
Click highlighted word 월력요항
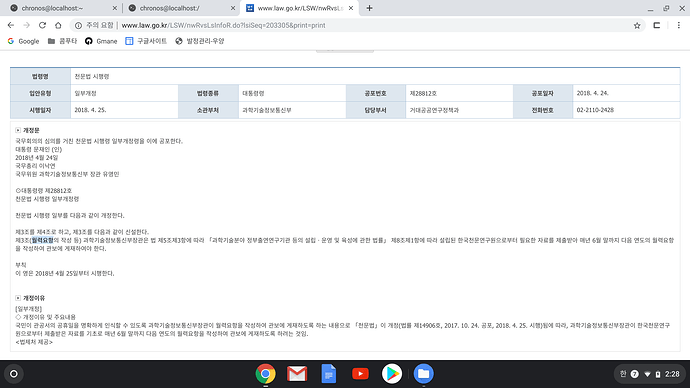(42, 240)
